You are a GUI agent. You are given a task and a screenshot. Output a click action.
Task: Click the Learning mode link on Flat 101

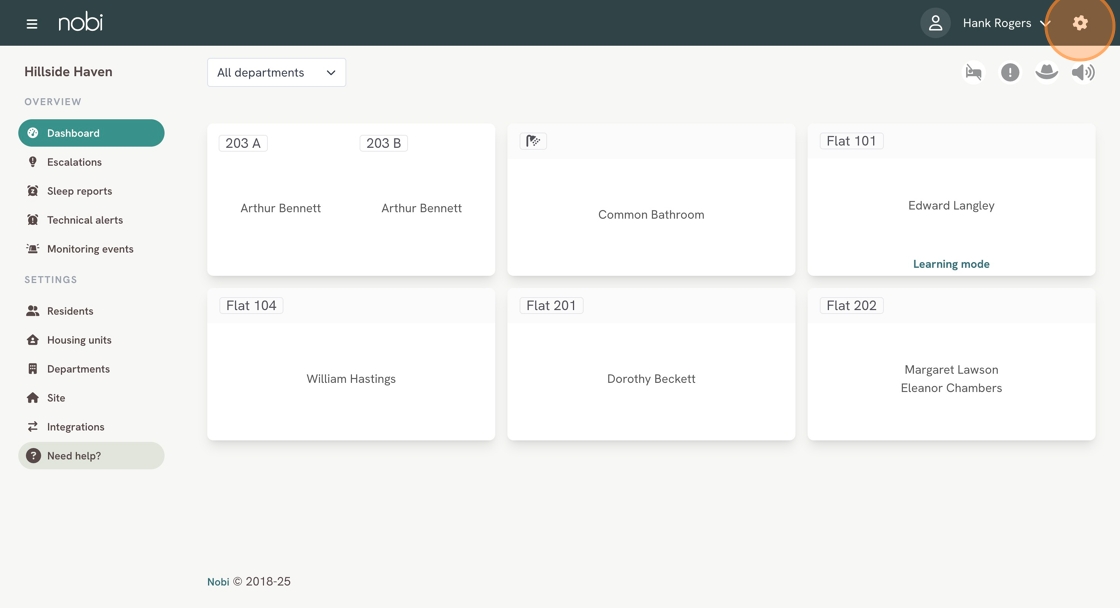pyautogui.click(x=951, y=263)
